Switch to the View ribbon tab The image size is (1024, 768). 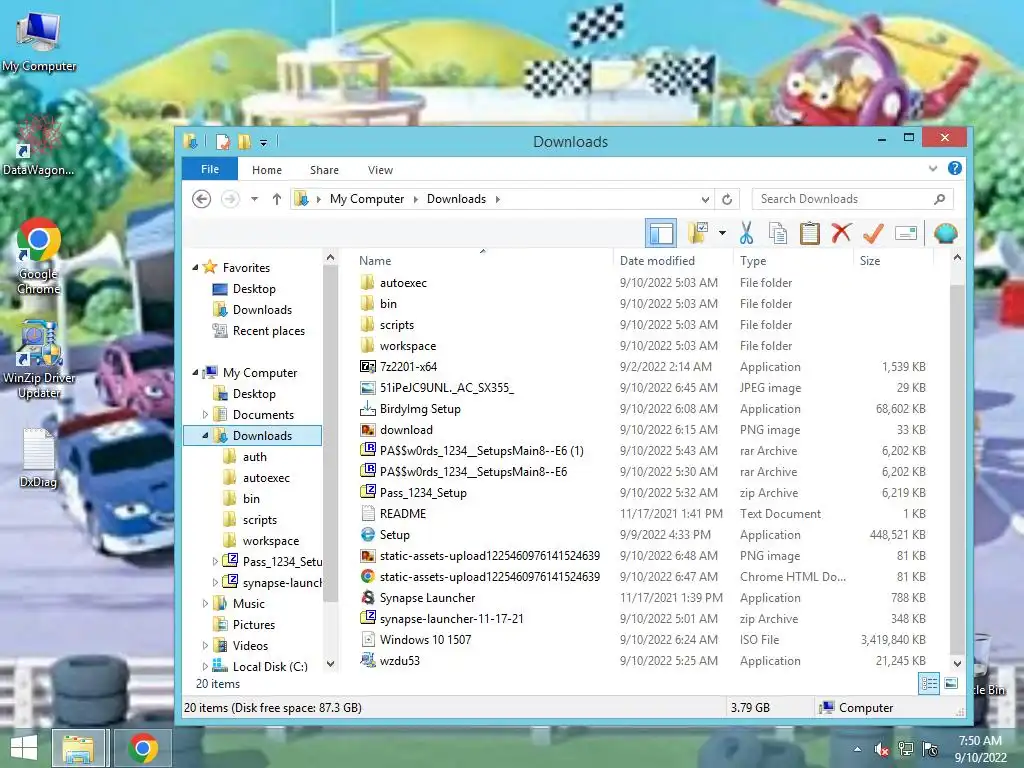[x=380, y=170]
